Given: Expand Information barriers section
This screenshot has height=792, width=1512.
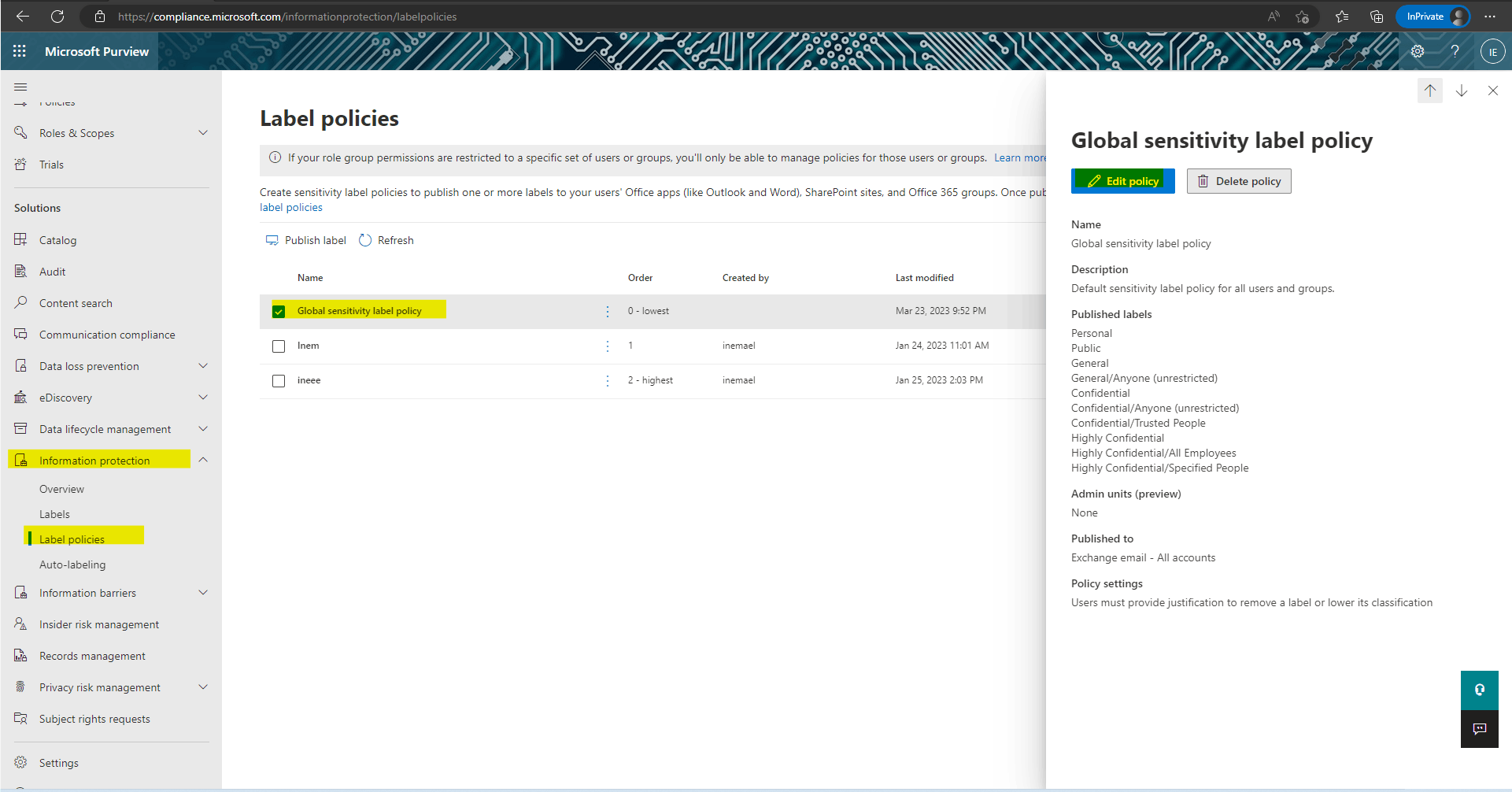Looking at the screenshot, I should 203,593.
